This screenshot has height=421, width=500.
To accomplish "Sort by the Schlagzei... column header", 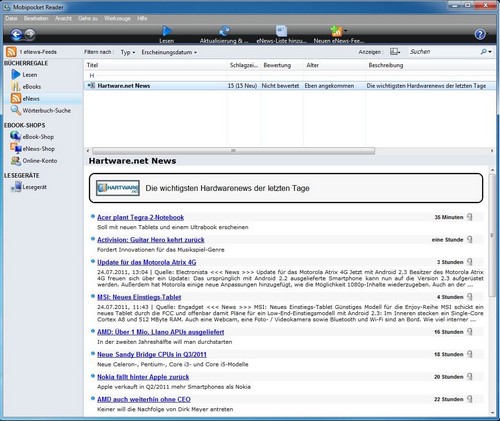I will (x=244, y=65).
